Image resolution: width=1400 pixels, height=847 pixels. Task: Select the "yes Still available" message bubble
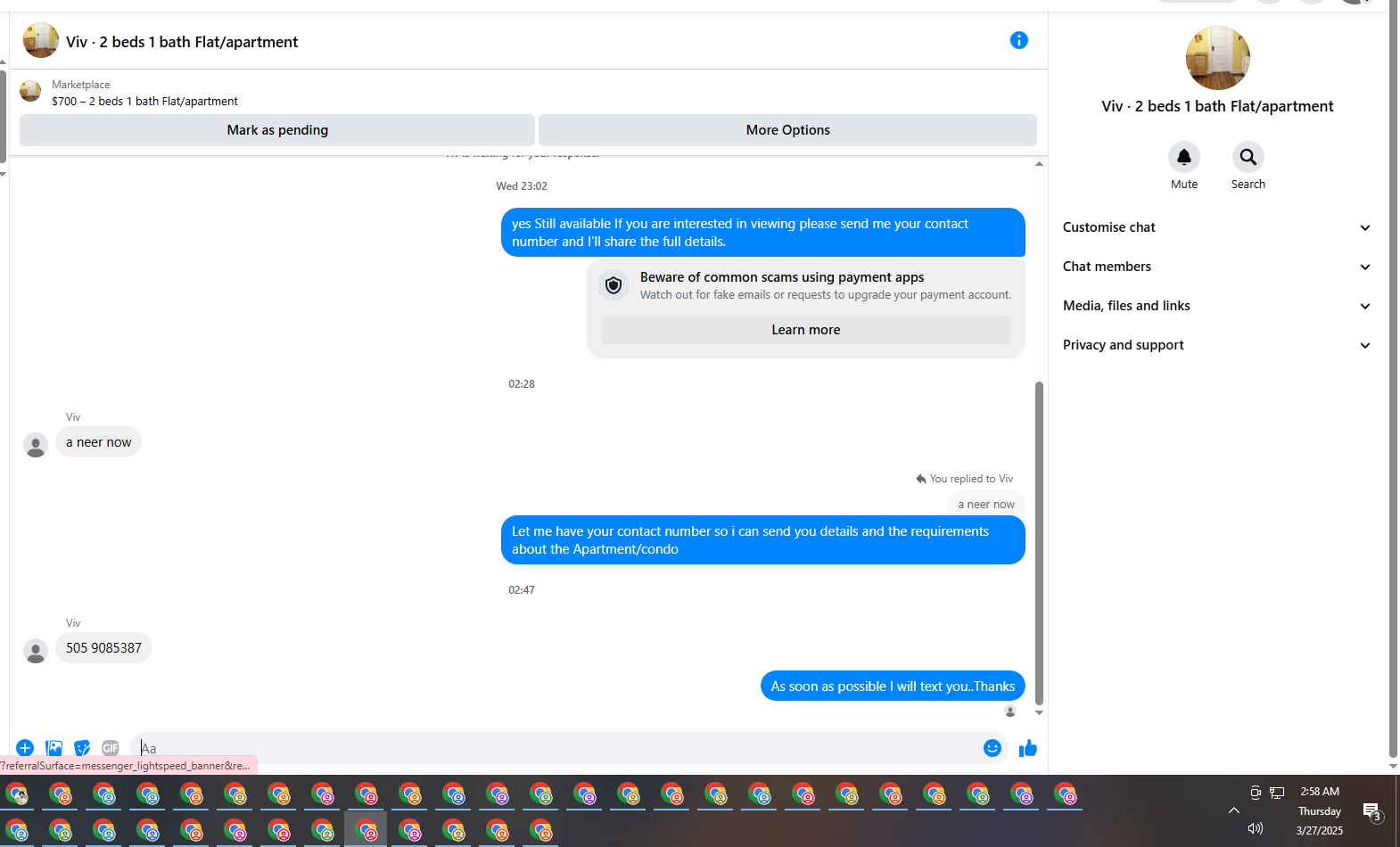tap(763, 233)
